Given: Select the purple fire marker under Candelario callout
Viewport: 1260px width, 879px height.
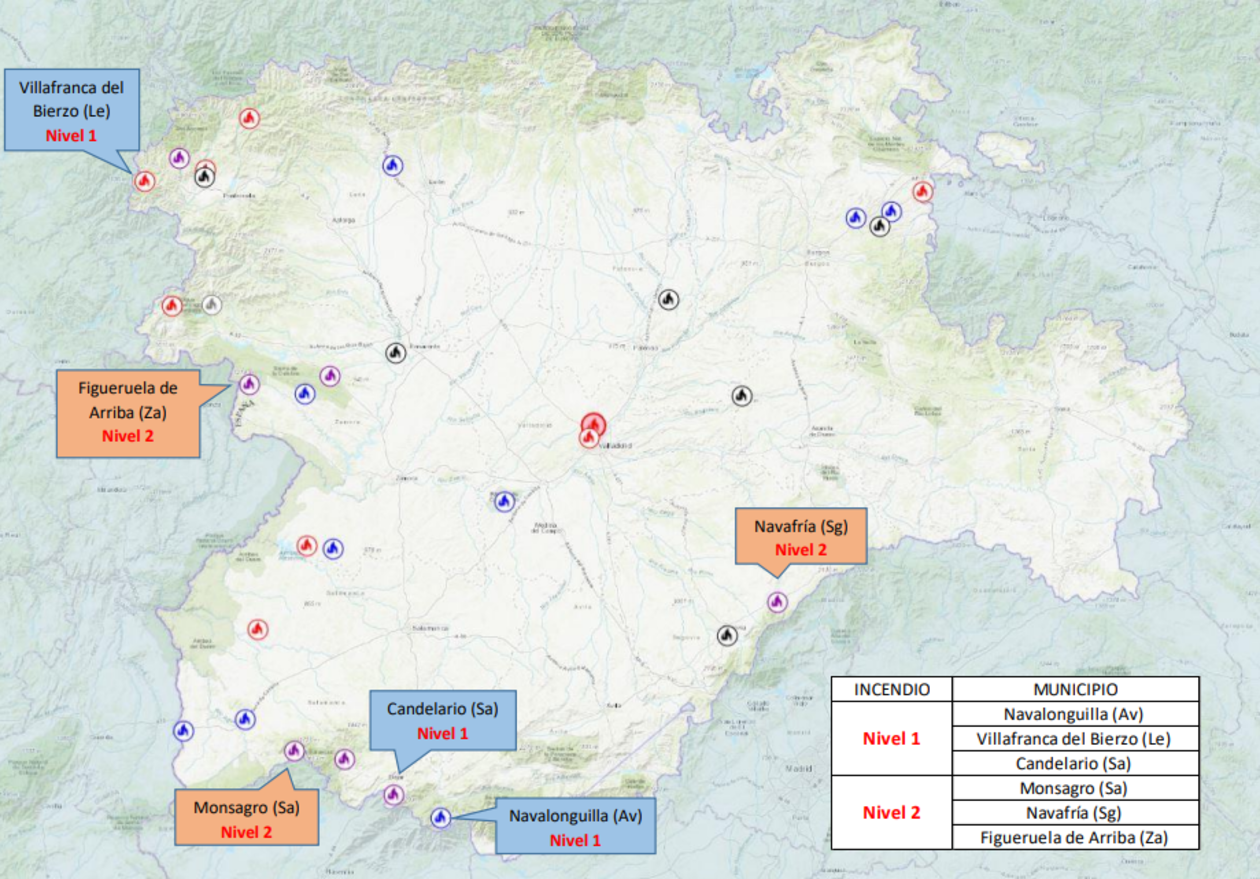Looking at the screenshot, I should click(393, 795).
